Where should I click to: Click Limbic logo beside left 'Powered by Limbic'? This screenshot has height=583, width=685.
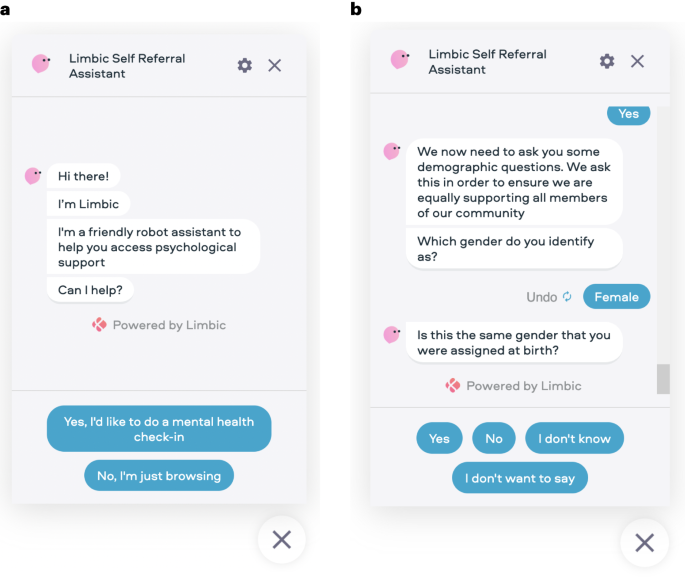(99, 325)
